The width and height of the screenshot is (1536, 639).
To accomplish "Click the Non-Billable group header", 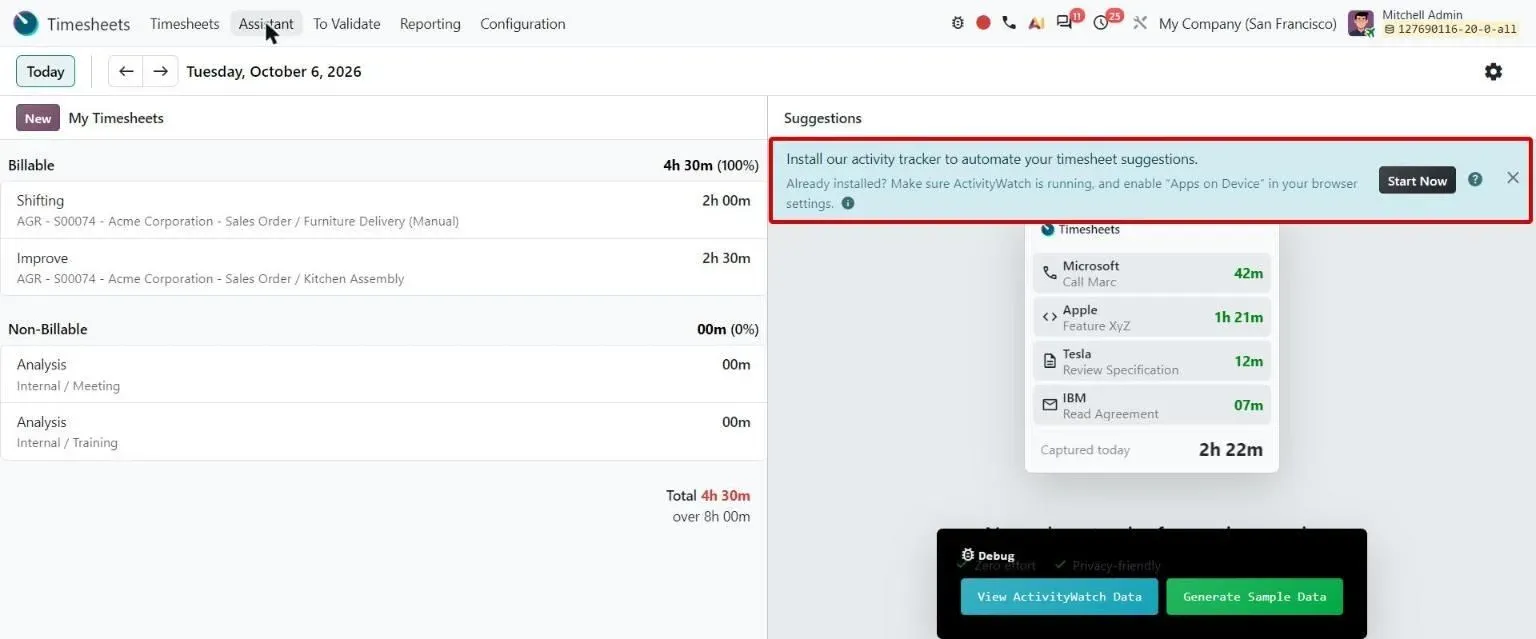I will (383, 329).
